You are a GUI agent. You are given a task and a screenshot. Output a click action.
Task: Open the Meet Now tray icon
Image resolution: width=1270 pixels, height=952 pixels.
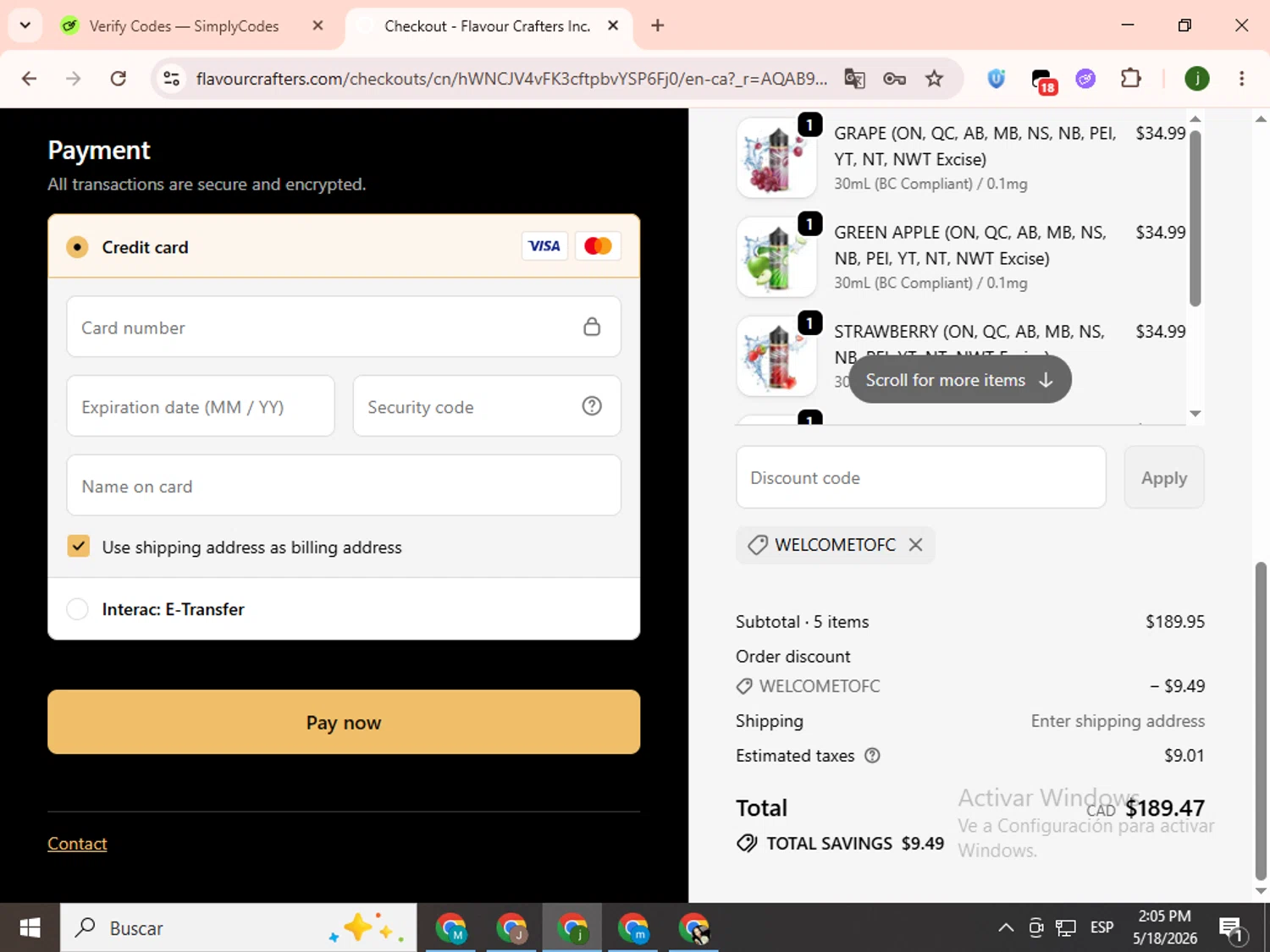[1035, 928]
